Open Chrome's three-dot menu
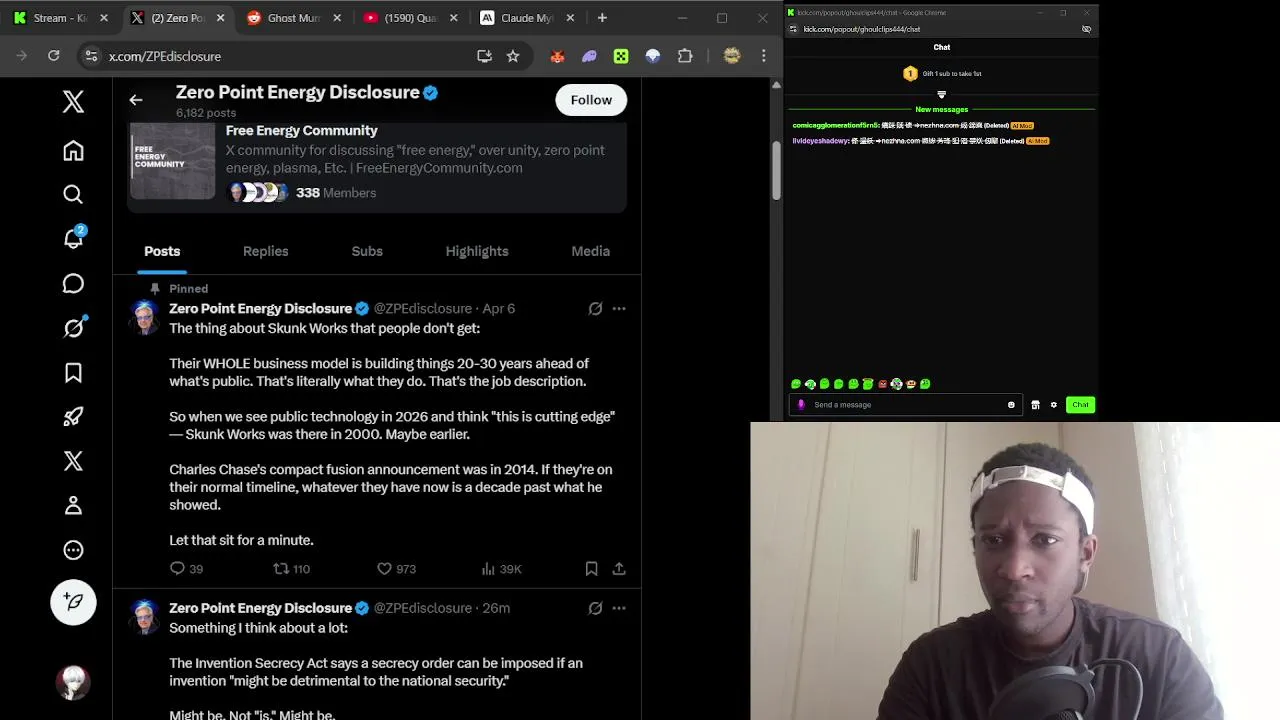1280x720 pixels. coord(764,56)
